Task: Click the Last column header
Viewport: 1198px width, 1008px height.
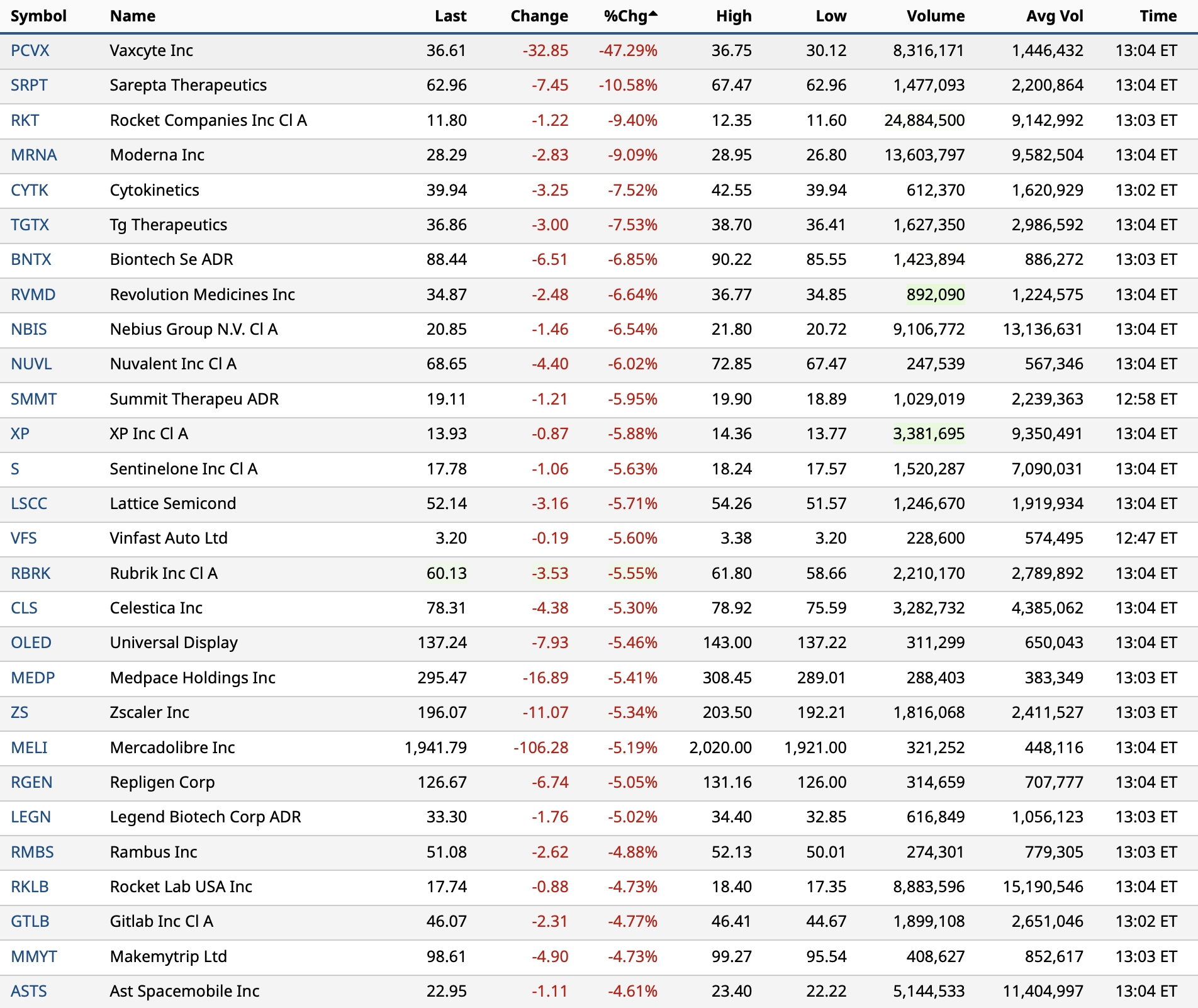Action: pos(450,16)
